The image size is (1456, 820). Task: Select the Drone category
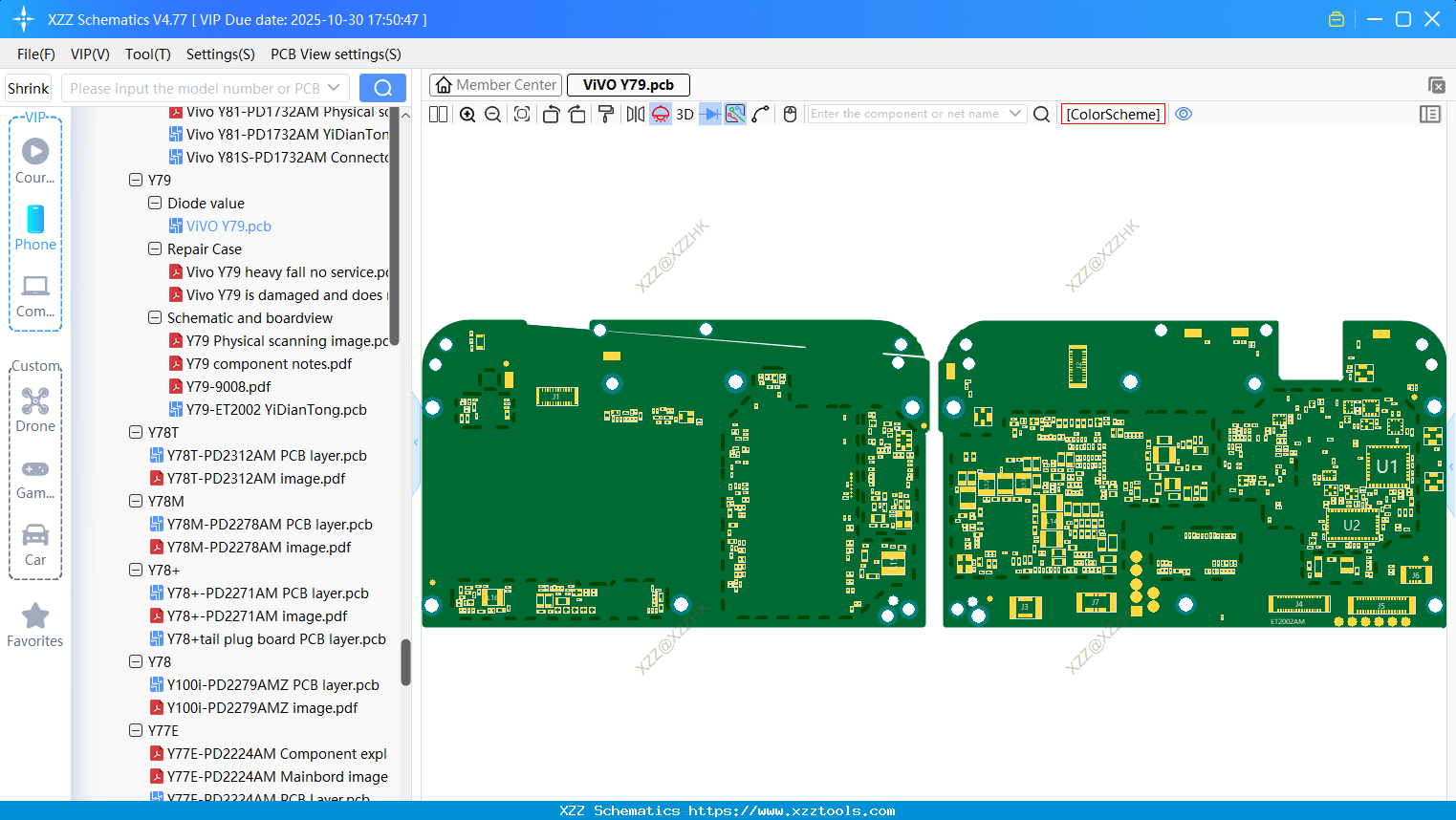pos(35,410)
